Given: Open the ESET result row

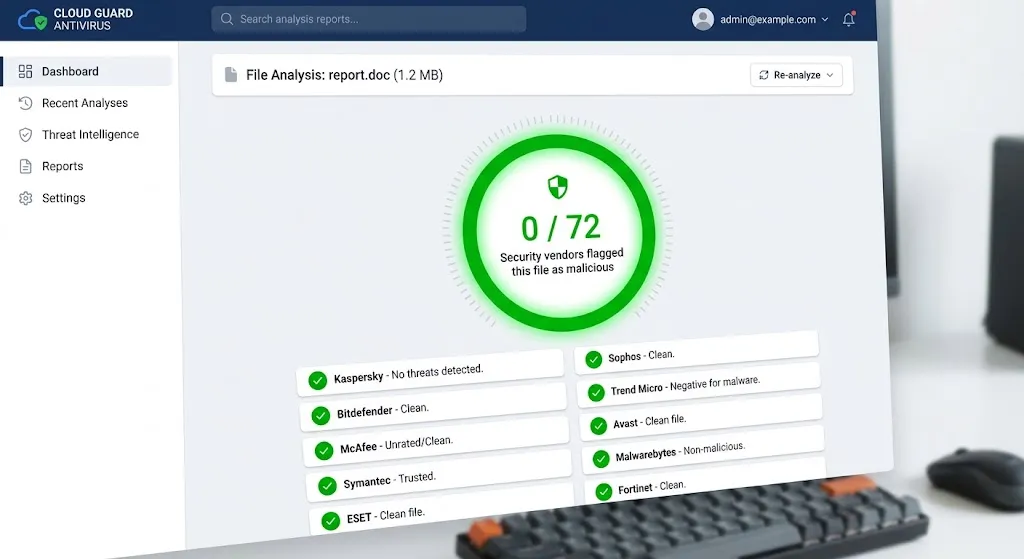Looking at the screenshot, I should [x=441, y=511].
